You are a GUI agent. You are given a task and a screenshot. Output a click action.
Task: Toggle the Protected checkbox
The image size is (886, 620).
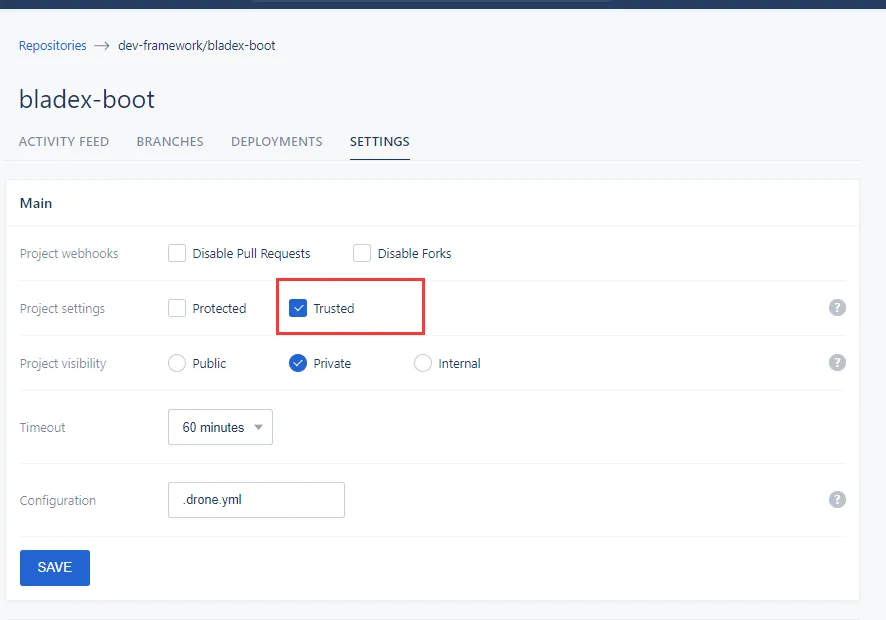pos(177,308)
